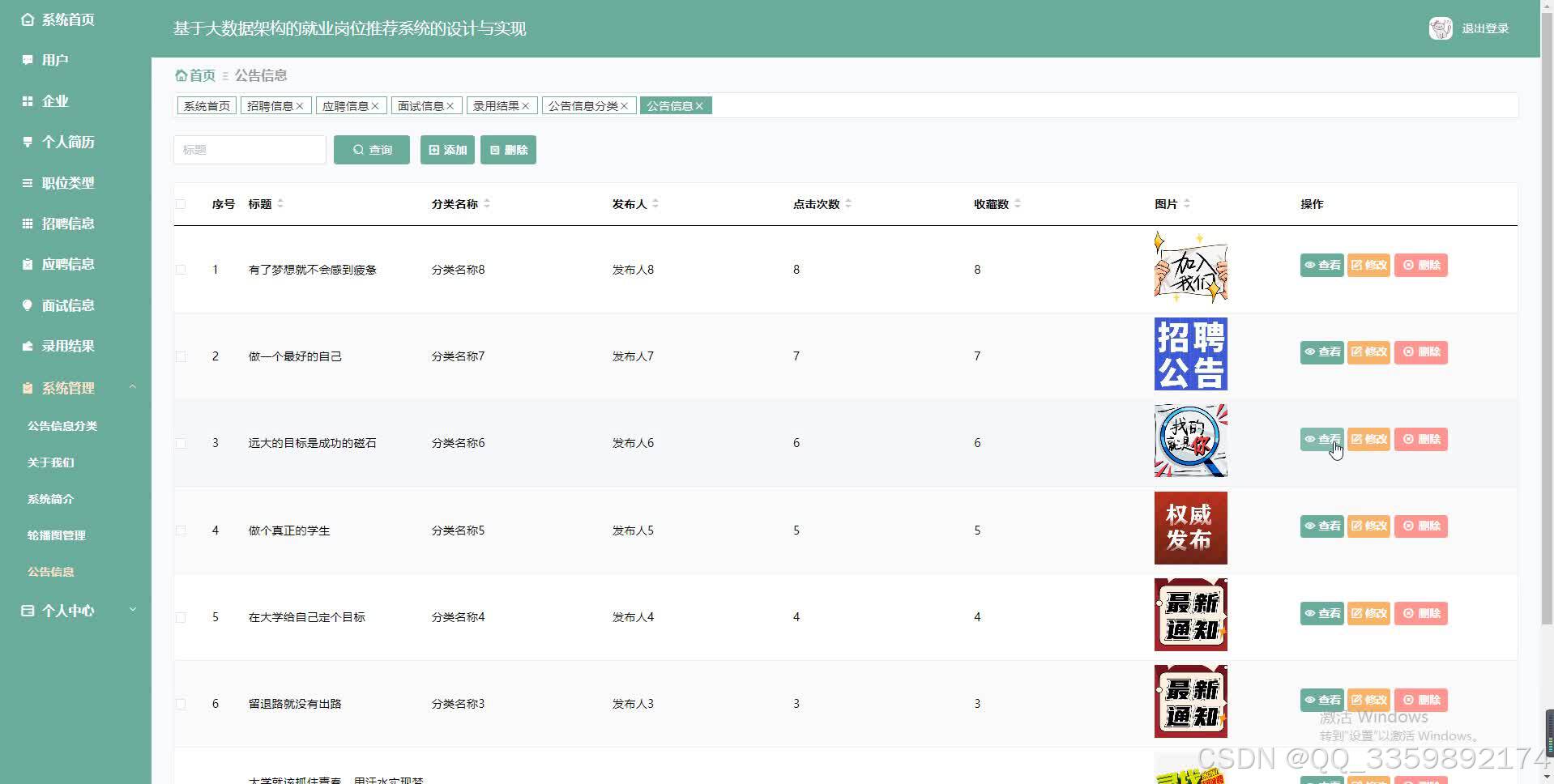The height and width of the screenshot is (784, 1554).
Task: Check the row 1 checkbox
Action: pyautogui.click(x=181, y=270)
